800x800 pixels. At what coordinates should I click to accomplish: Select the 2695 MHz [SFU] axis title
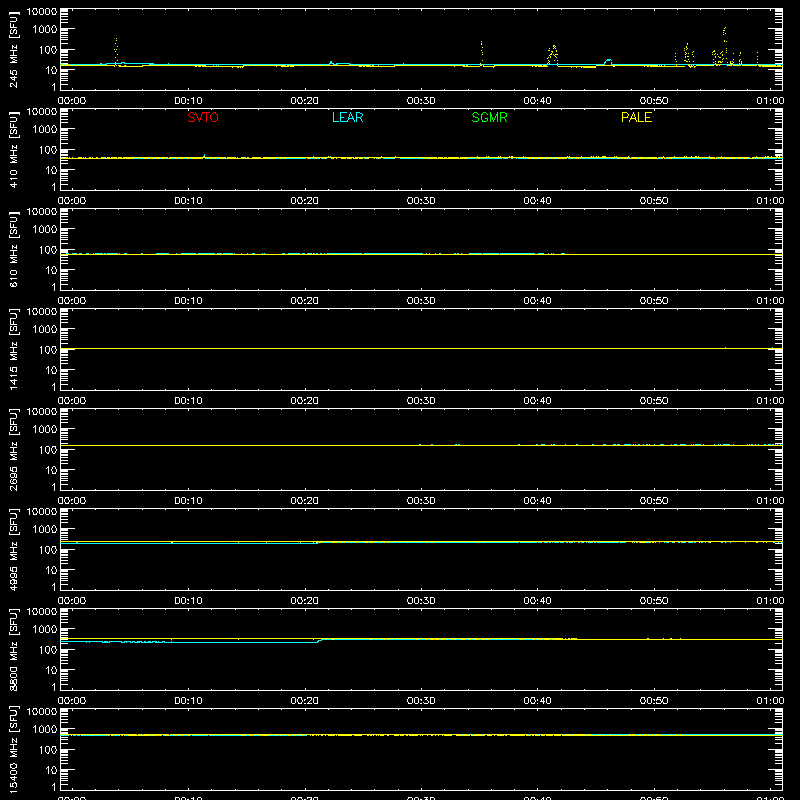point(14,449)
